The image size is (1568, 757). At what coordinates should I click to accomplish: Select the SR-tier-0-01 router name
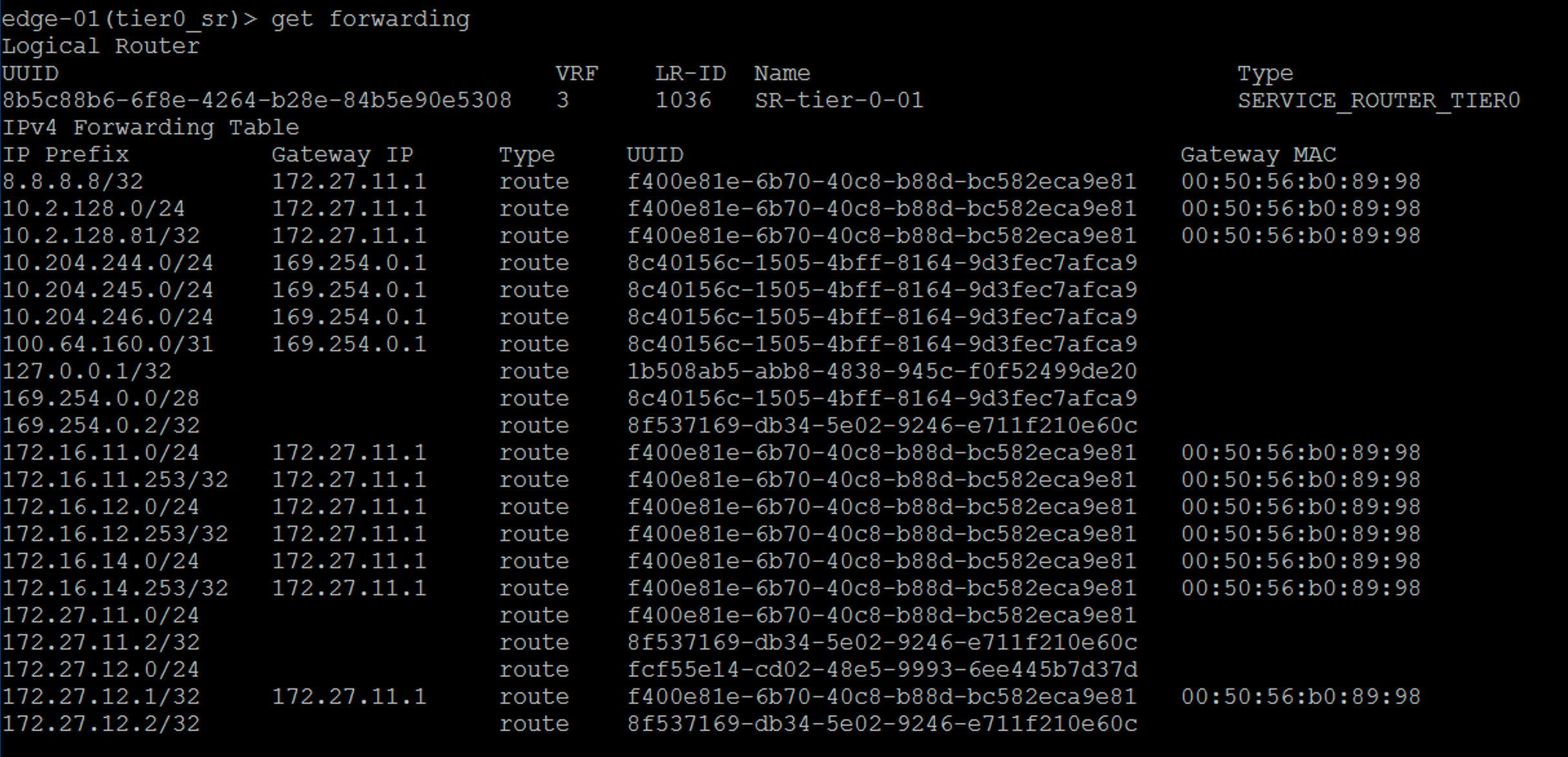coord(839,101)
